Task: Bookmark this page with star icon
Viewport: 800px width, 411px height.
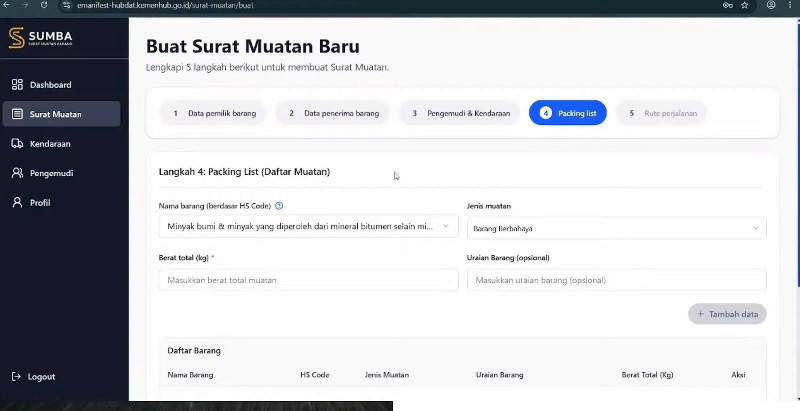Action: 744,5
